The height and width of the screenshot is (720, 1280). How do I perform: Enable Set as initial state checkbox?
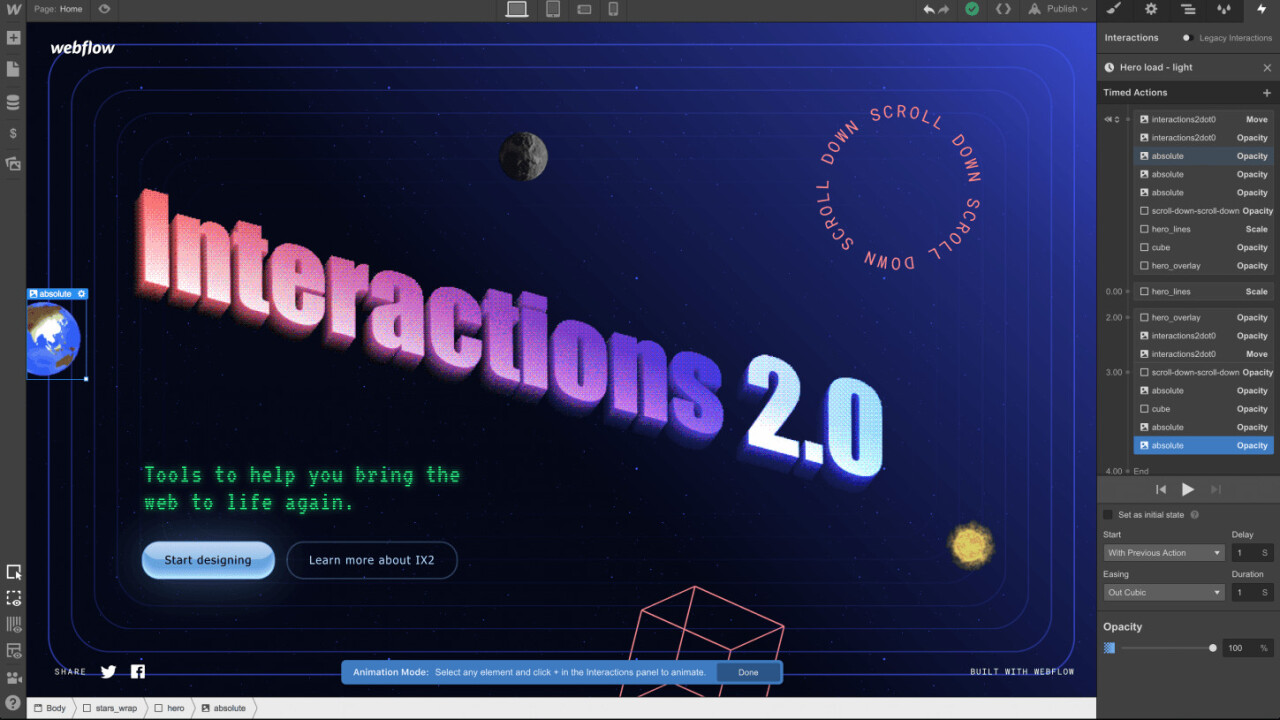(1108, 515)
